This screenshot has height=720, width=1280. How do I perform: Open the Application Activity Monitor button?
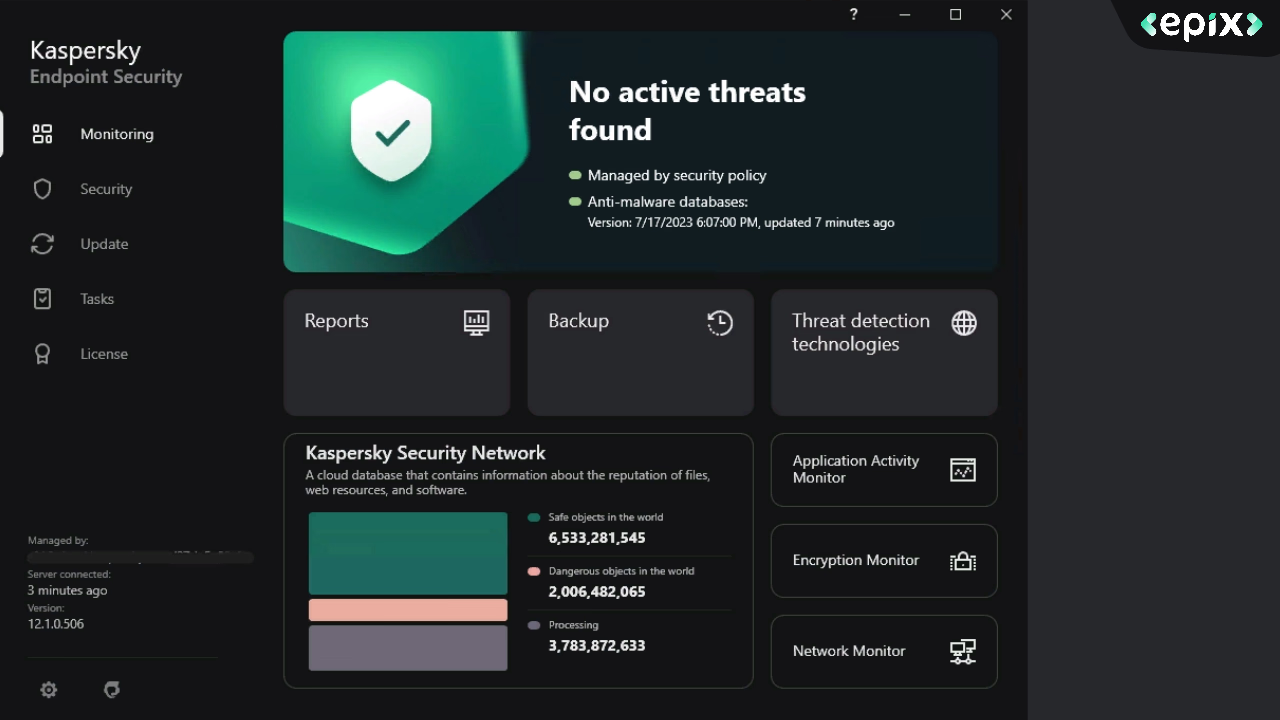(883, 470)
